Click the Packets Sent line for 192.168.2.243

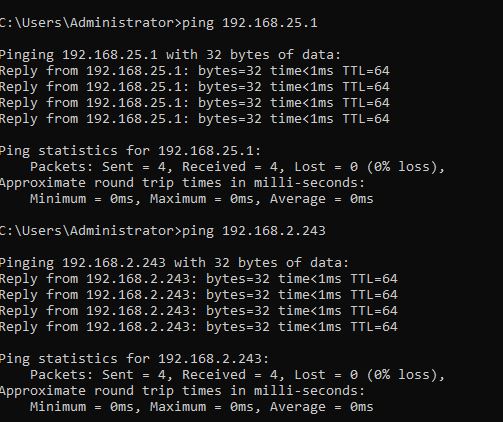(238, 375)
